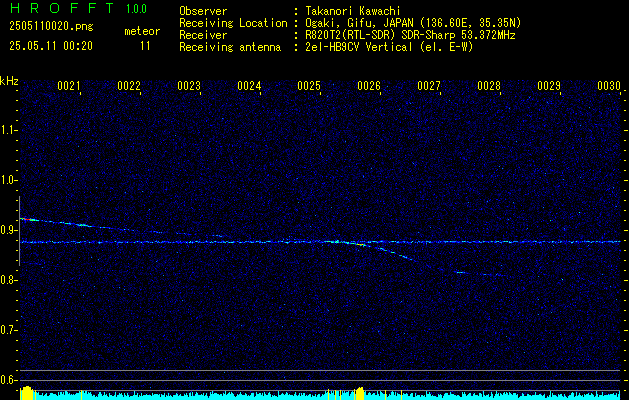The height and width of the screenshot is (400, 629).
Task: Click time marker 0021
Action: [69, 86]
